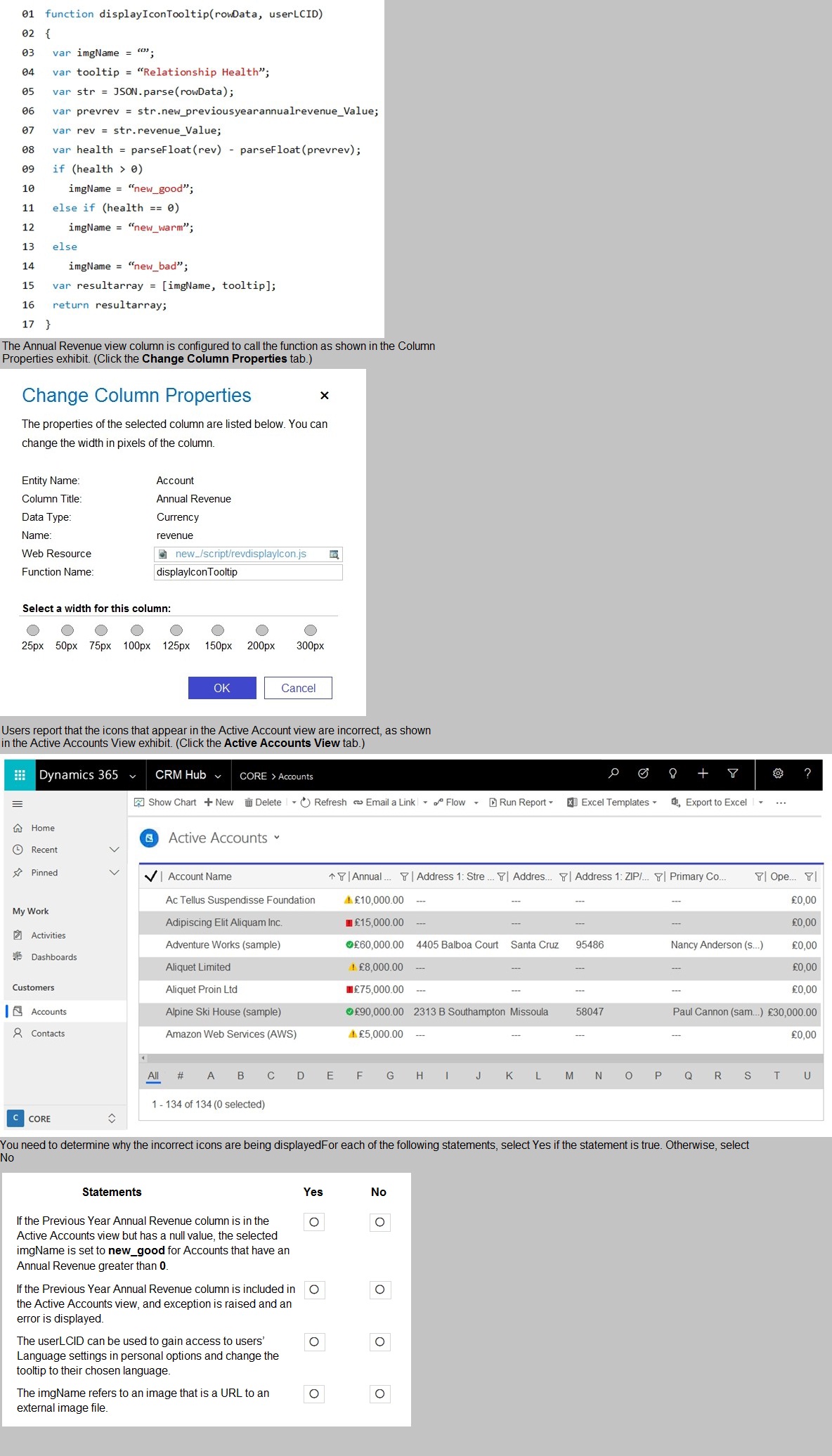Image resolution: width=832 pixels, height=1456 pixels.
Task: Click the plus quick create icon
Action: [703, 774]
